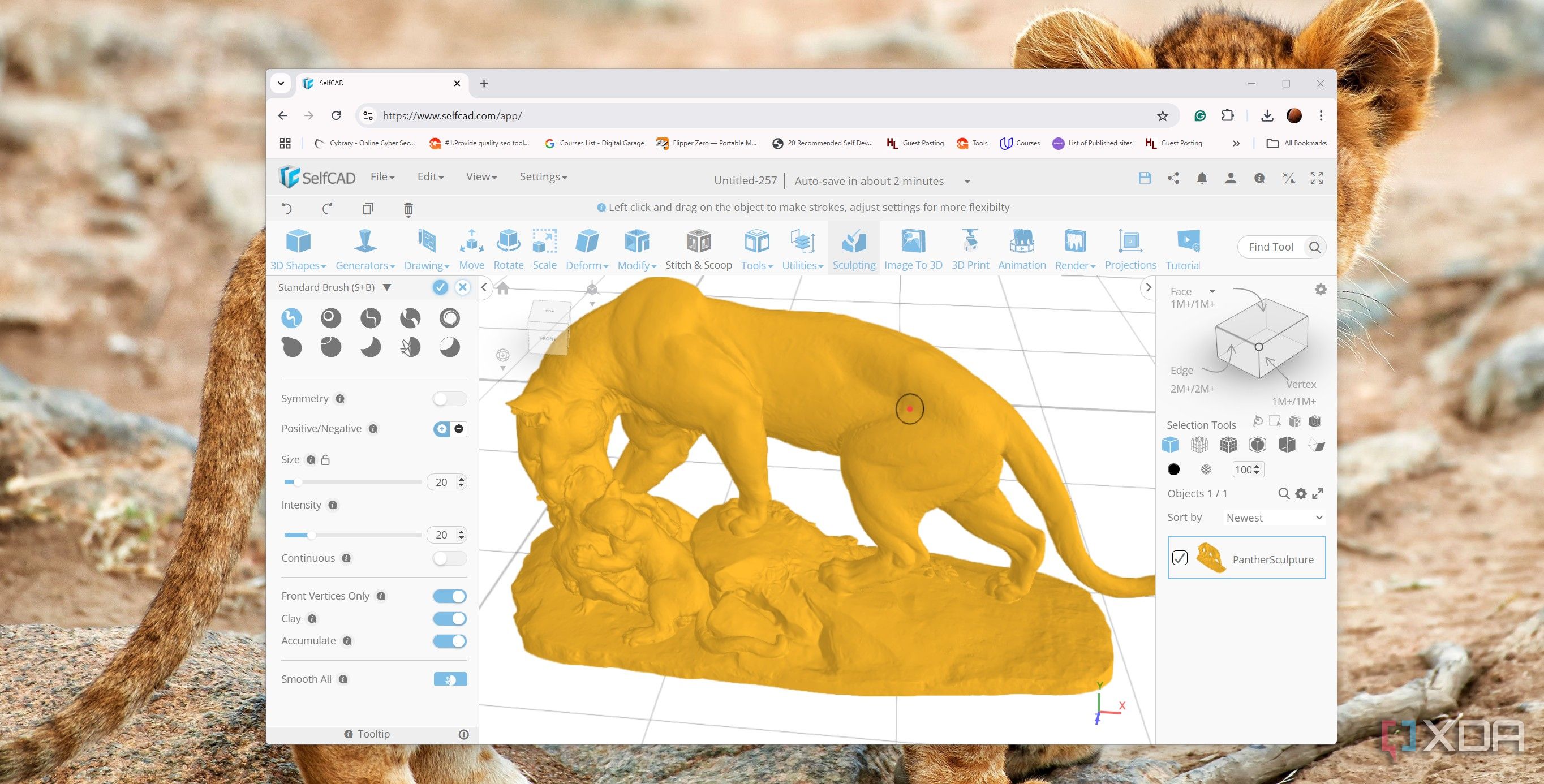Click the Image To 3D tool
Screen dimensions: 1544x784
[x=913, y=249]
